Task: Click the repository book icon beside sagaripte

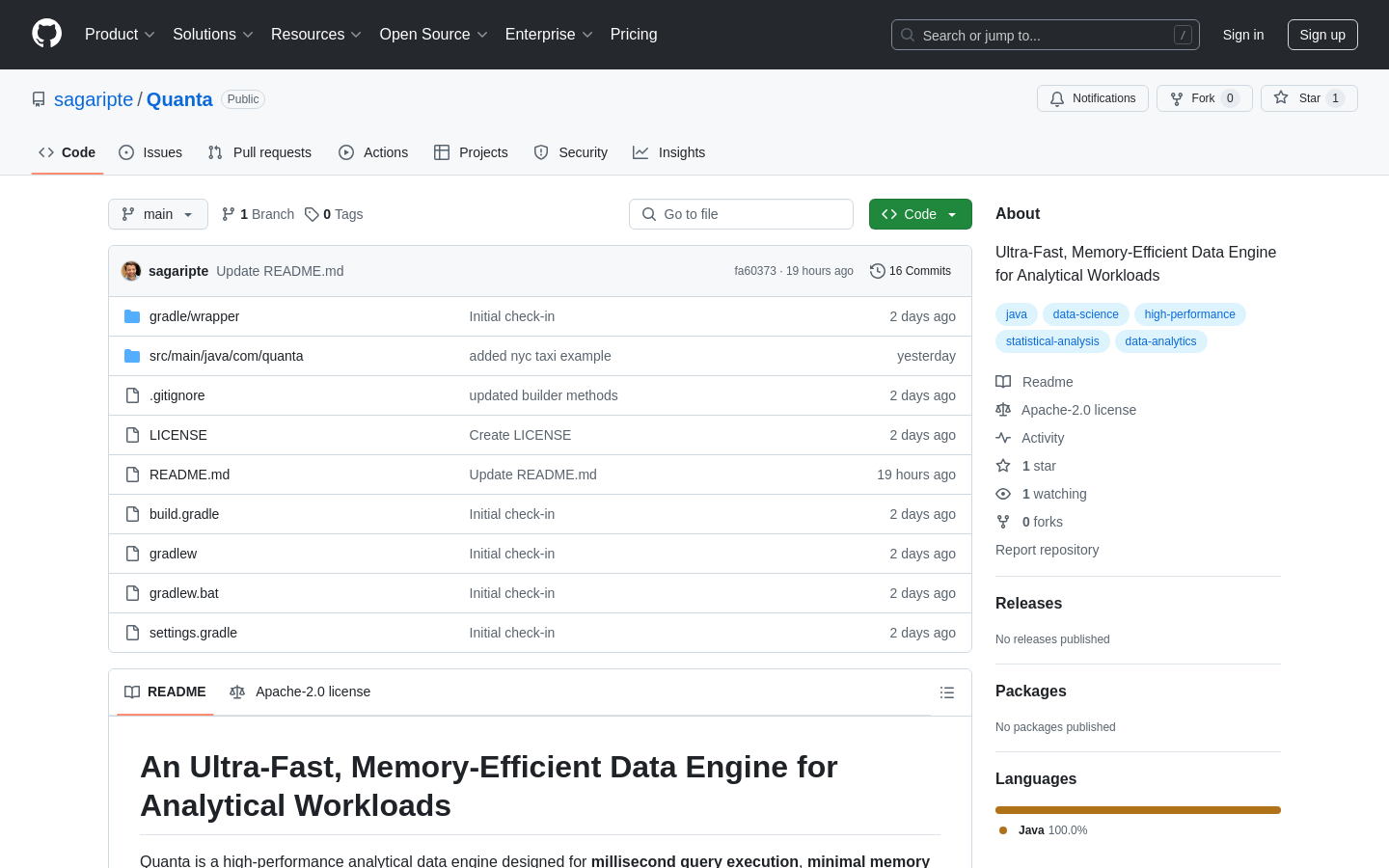Action: 39,99
